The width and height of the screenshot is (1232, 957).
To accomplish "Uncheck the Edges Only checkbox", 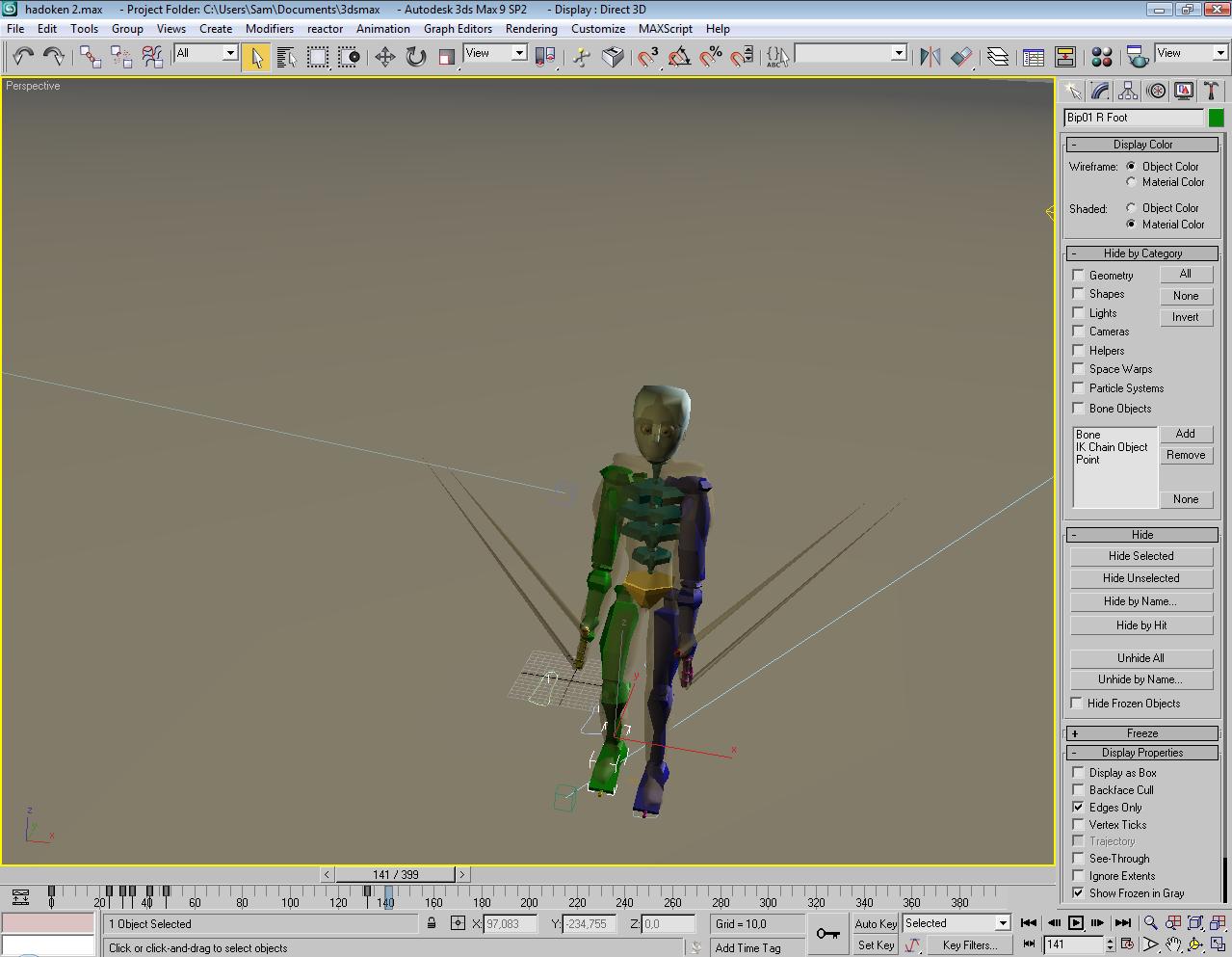I will 1079,808.
